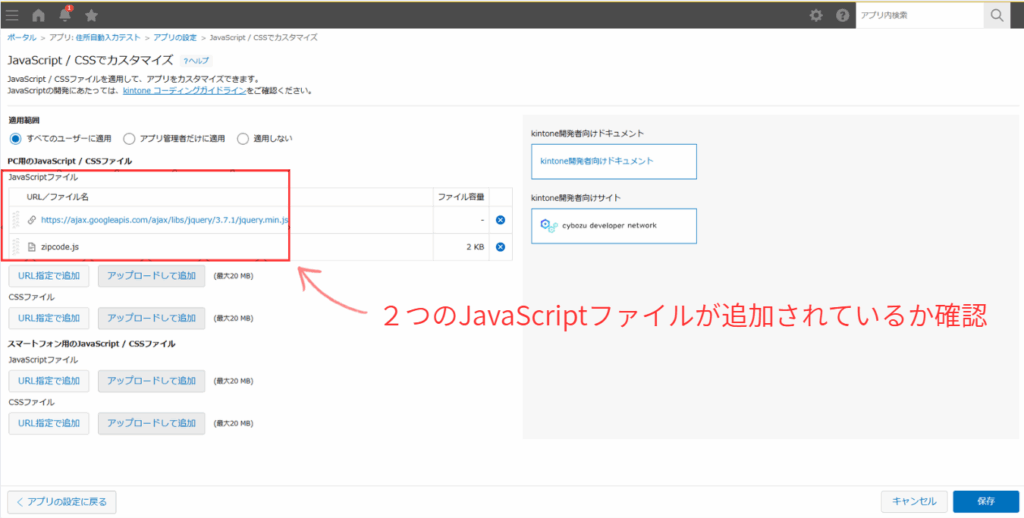Viewport: 1024px width, 518px height.
Task: Click smartphone JavaScript URL指定で追加 button
Action: [x=49, y=381]
